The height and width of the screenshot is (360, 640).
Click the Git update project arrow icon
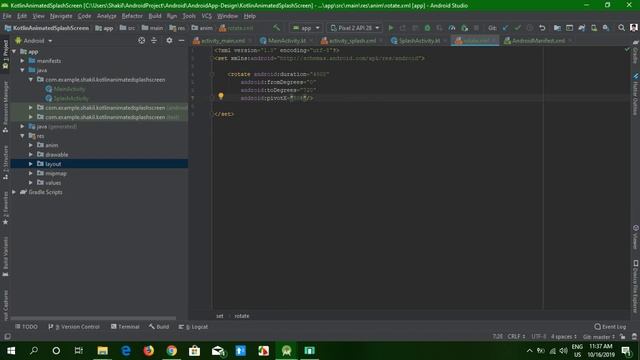click(505, 28)
